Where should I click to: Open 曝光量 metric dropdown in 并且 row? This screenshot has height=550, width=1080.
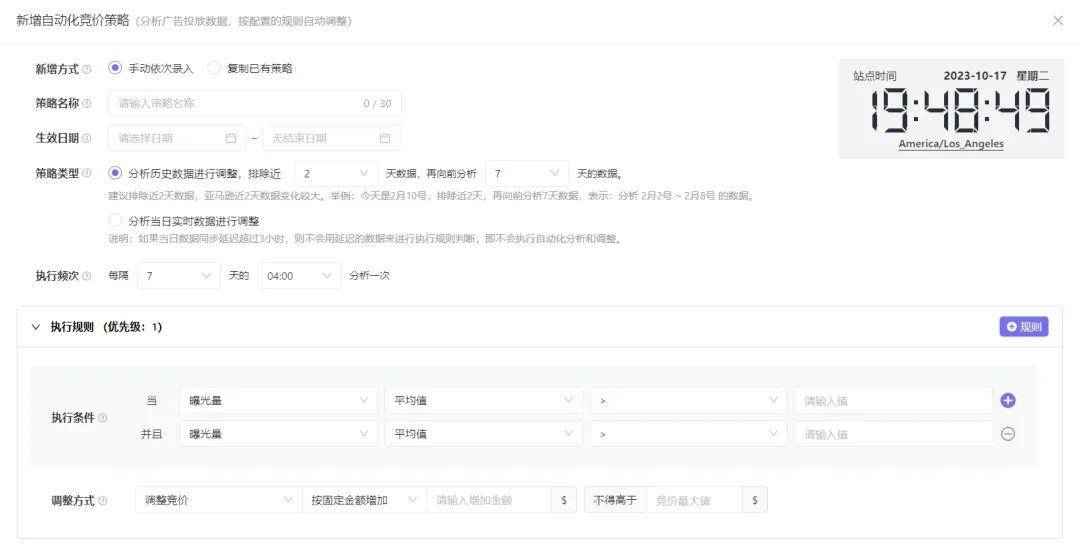point(278,434)
